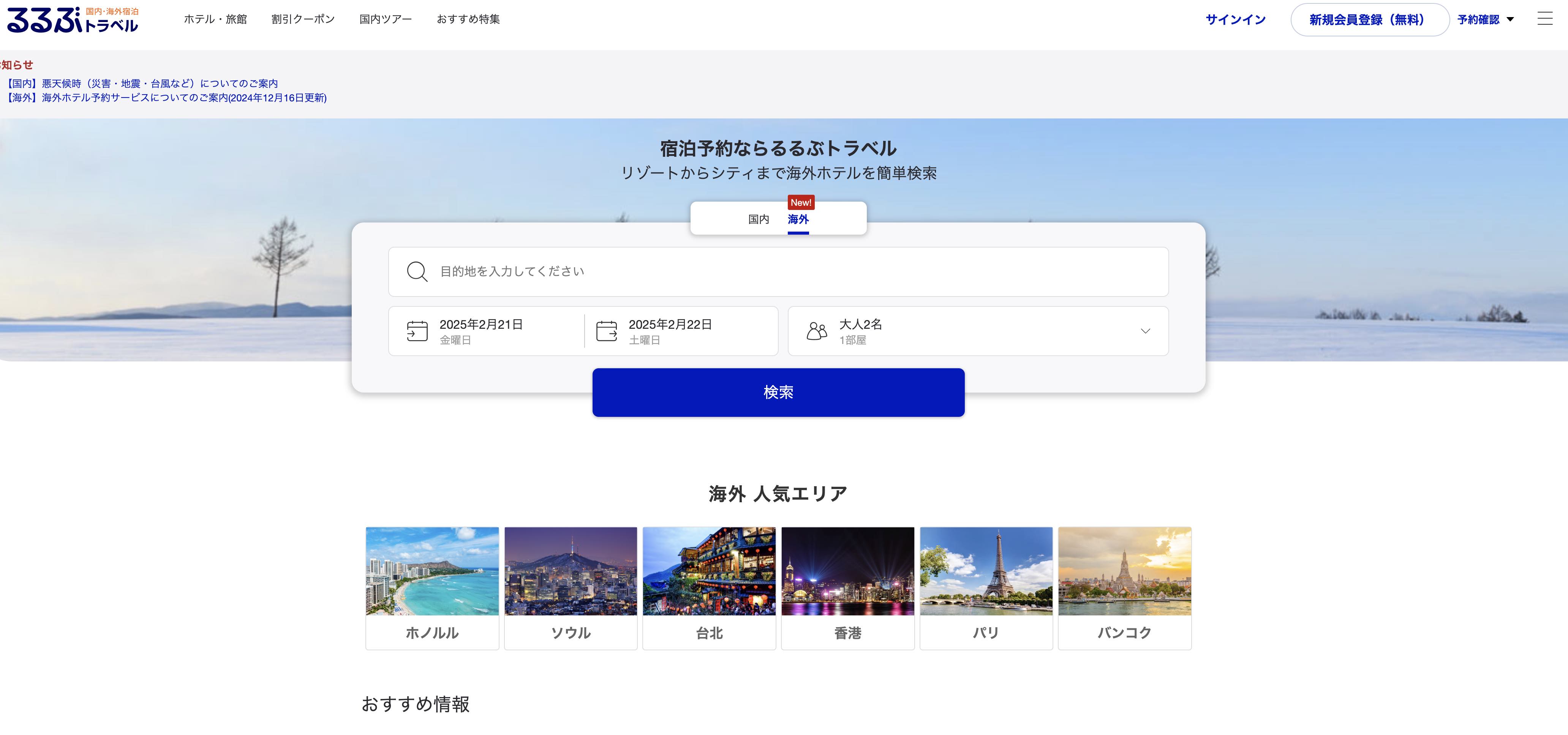1568x735 pixels.
Task: Click 新規会員登録（無料）
Action: [x=1369, y=19]
